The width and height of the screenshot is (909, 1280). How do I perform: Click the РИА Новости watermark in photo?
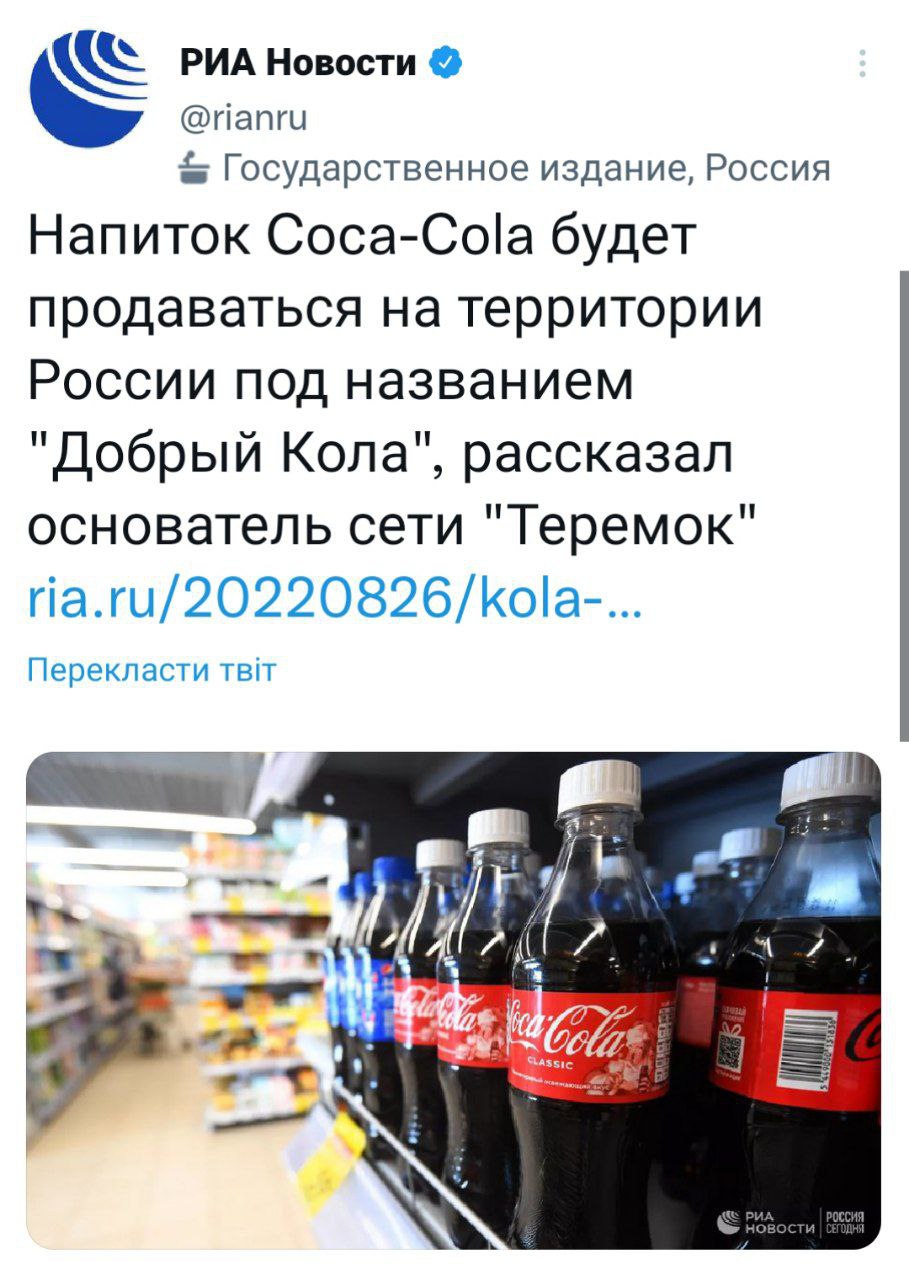765,1220
